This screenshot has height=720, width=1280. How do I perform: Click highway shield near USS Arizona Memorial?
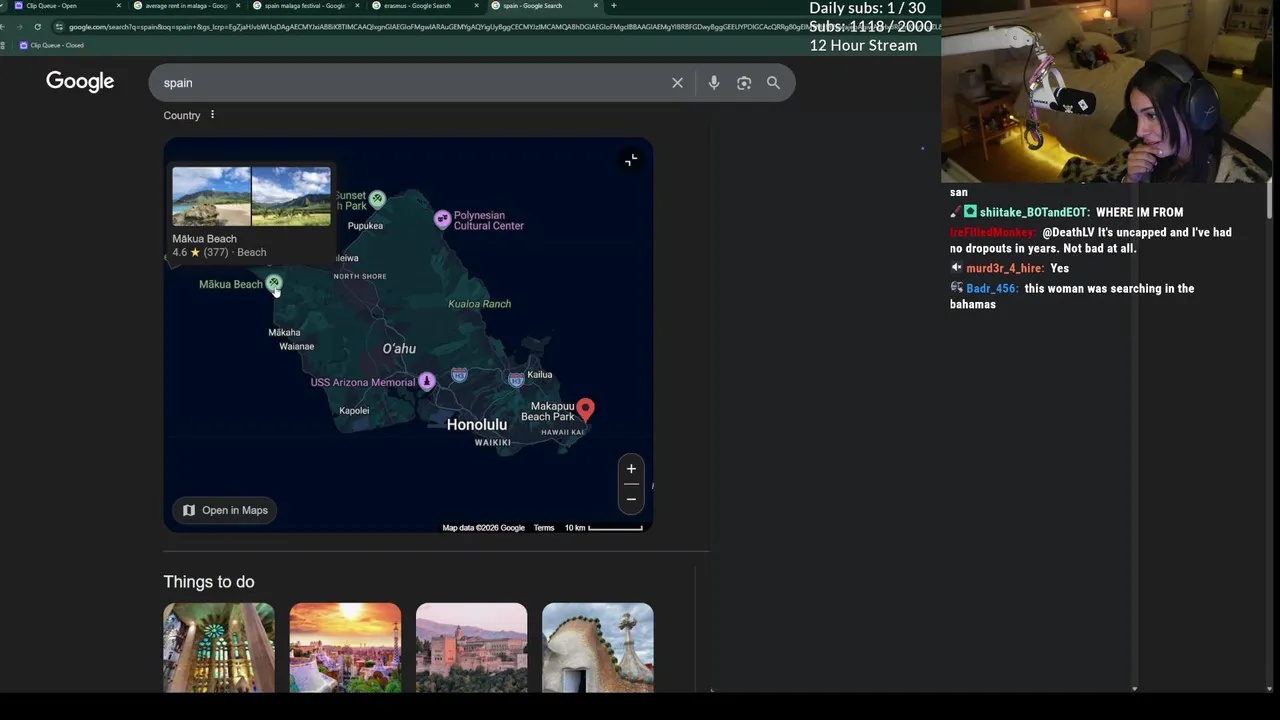click(459, 375)
